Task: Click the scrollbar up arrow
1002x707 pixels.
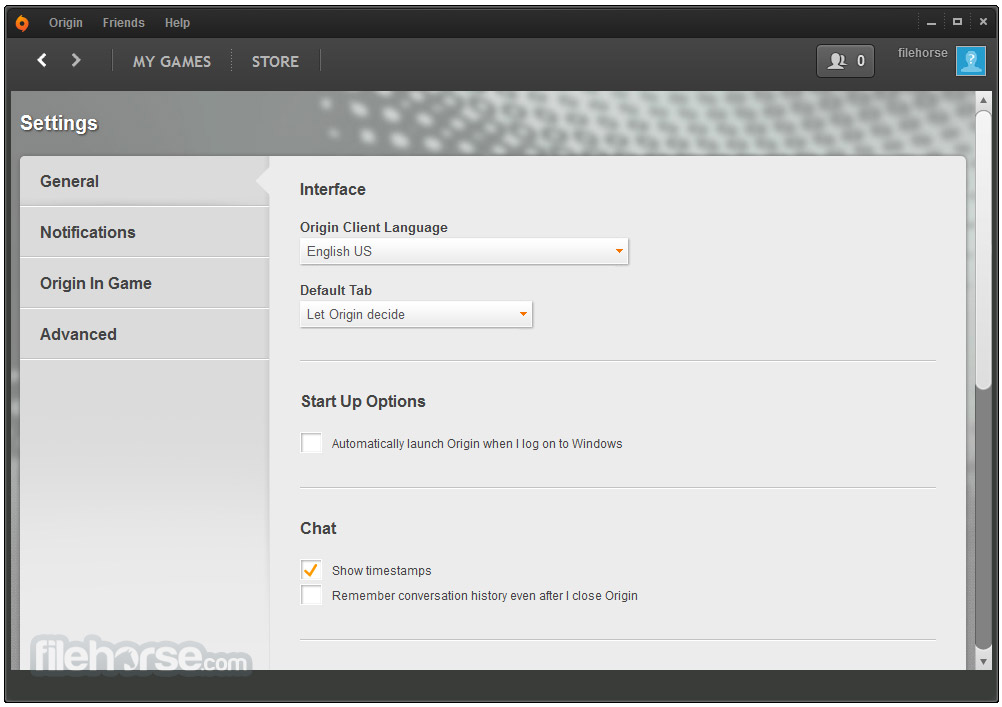Action: tap(983, 100)
